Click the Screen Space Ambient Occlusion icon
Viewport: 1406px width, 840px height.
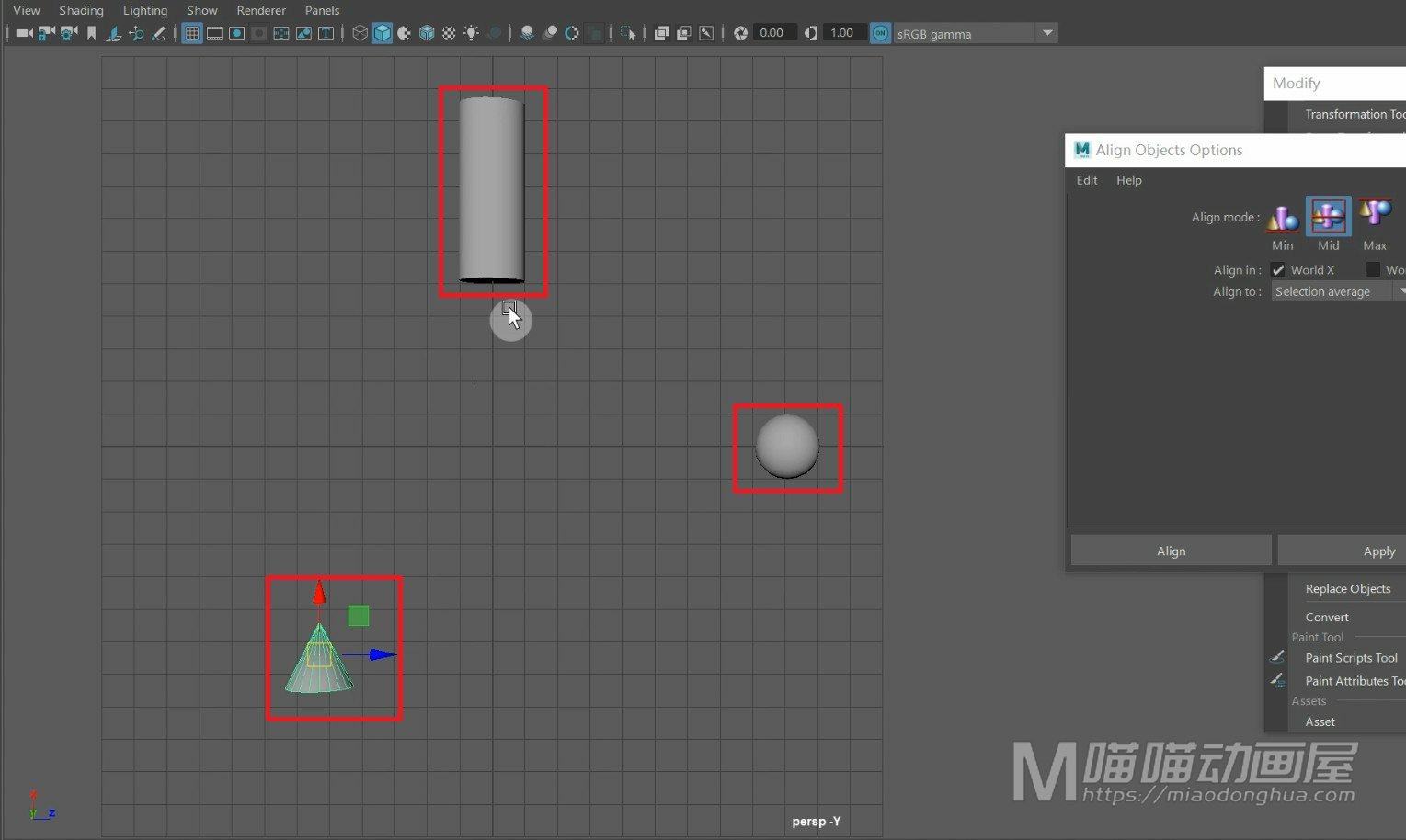[527, 33]
